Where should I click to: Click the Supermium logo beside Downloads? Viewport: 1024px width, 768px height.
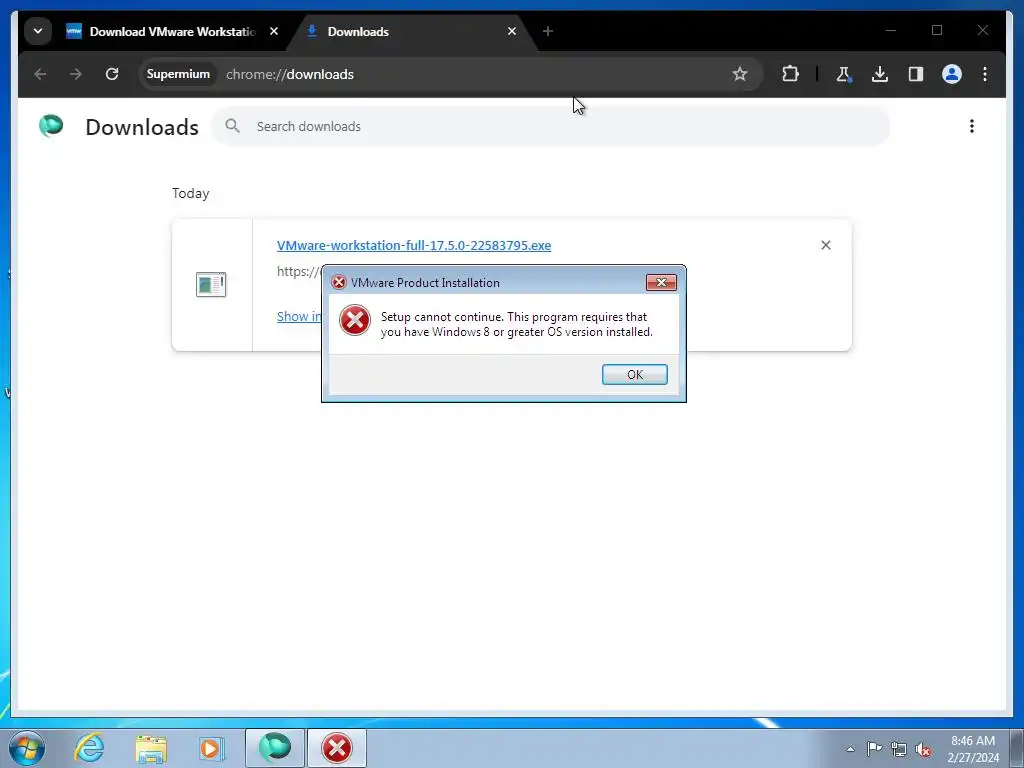point(51,125)
